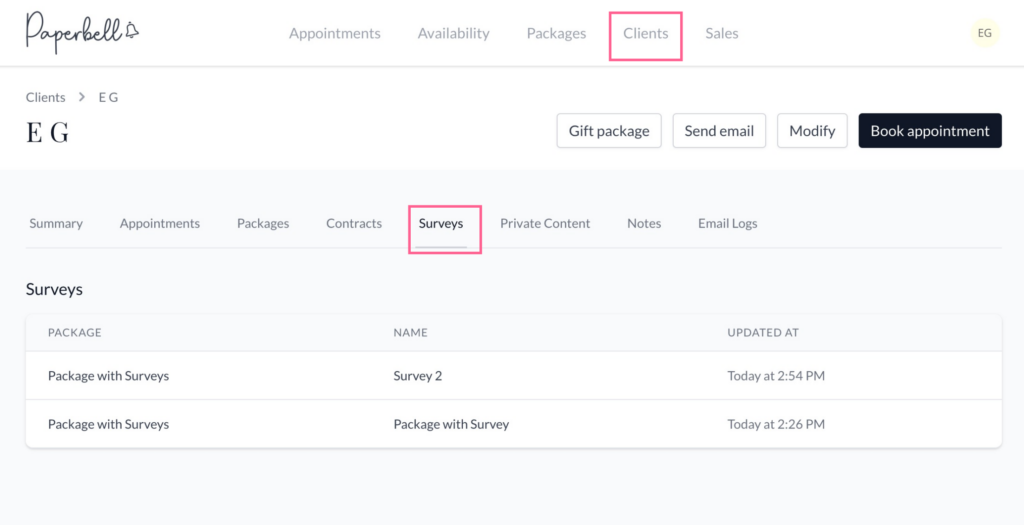Click the Gift package button

608,131
